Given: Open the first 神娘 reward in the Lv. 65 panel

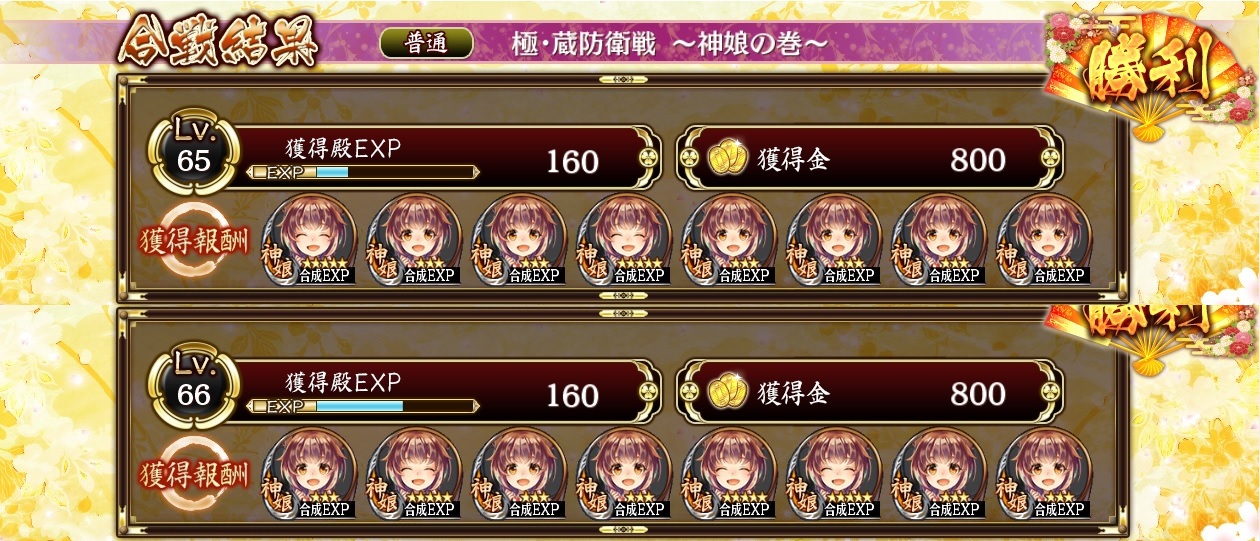Looking at the screenshot, I should 309,240.
